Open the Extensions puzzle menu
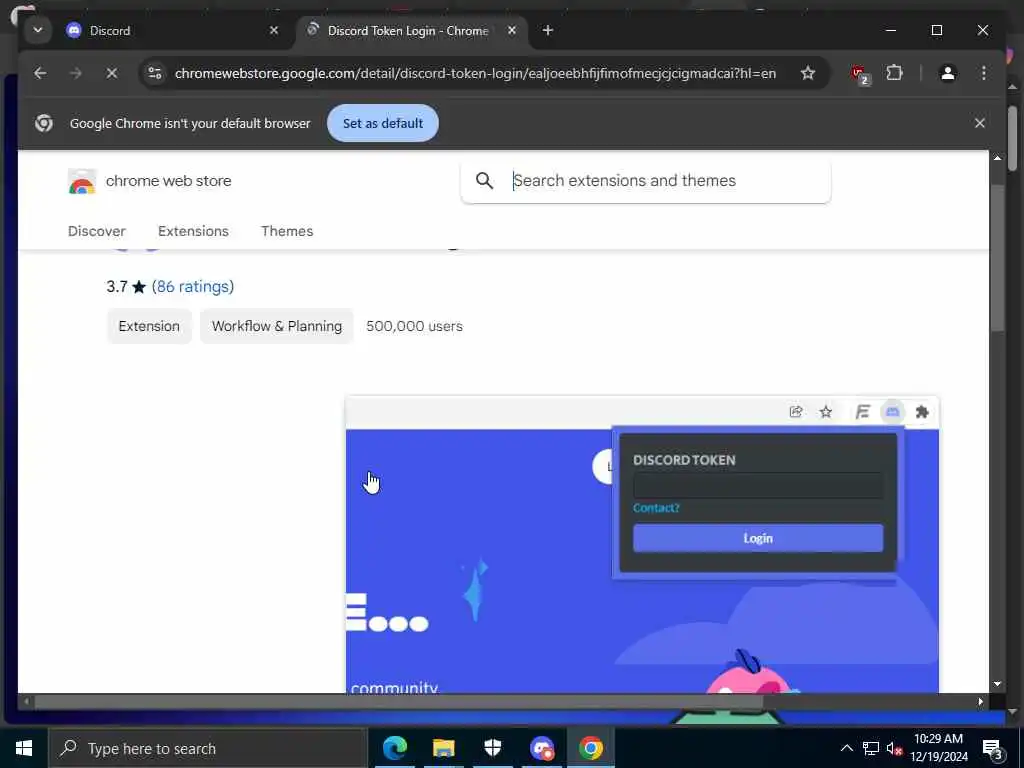This screenshot has height=768, width=1024. 894,73
